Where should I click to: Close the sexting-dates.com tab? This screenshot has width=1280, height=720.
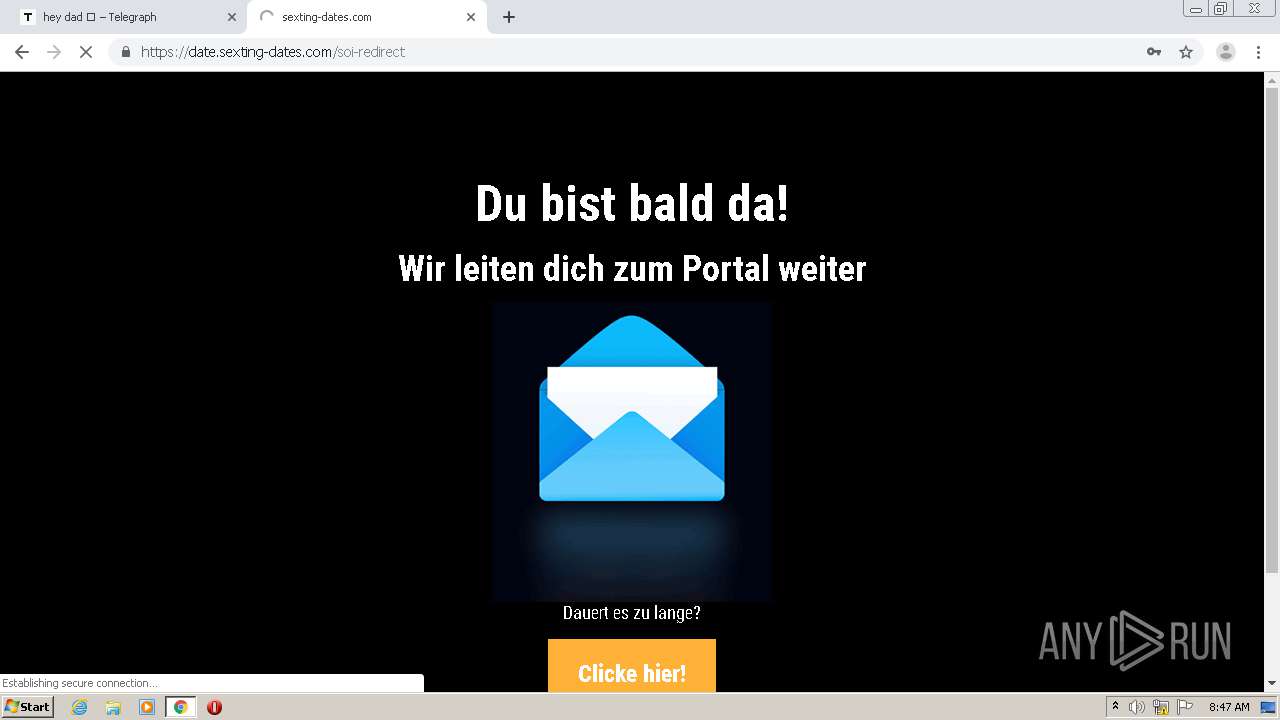[x=471, y=17]
